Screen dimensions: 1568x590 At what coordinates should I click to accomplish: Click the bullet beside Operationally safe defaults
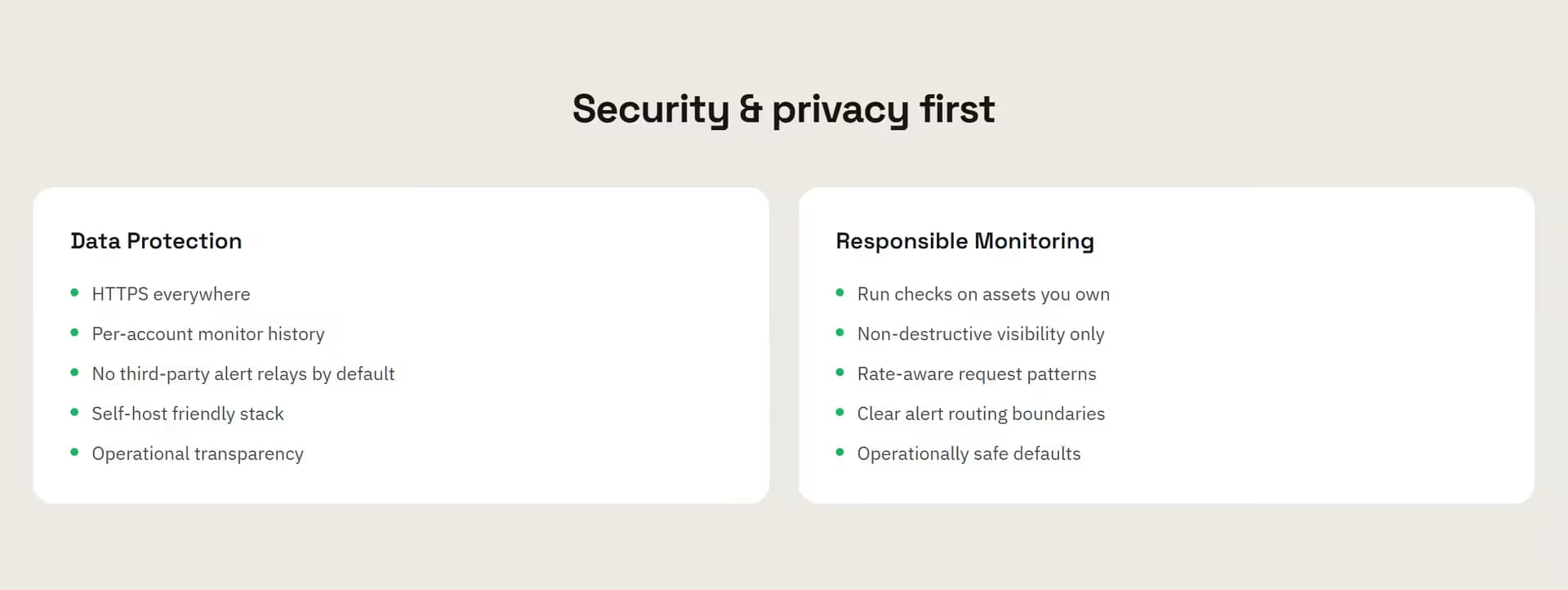point(840,452)
